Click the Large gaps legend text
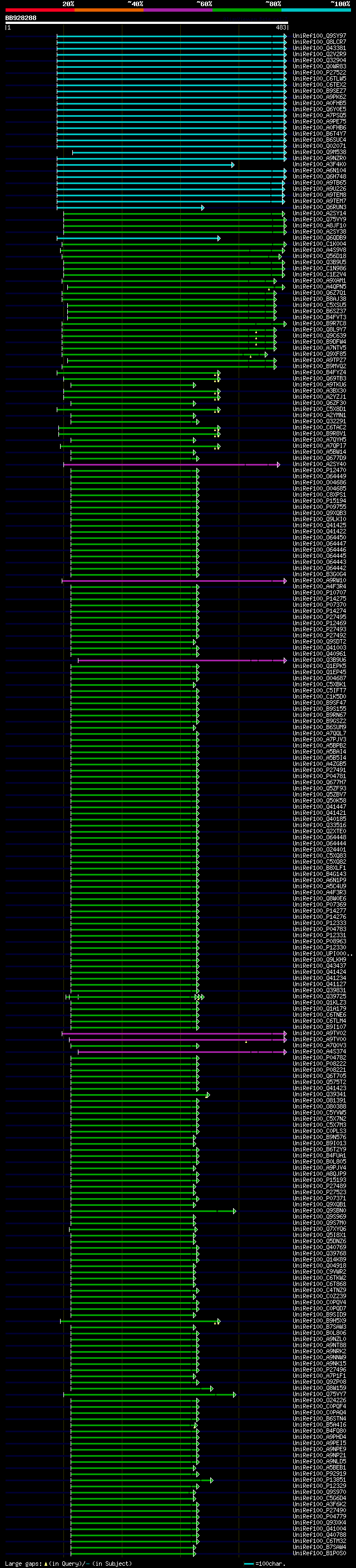Viewport: 356px width, 1568px height. click(68, 1563)
